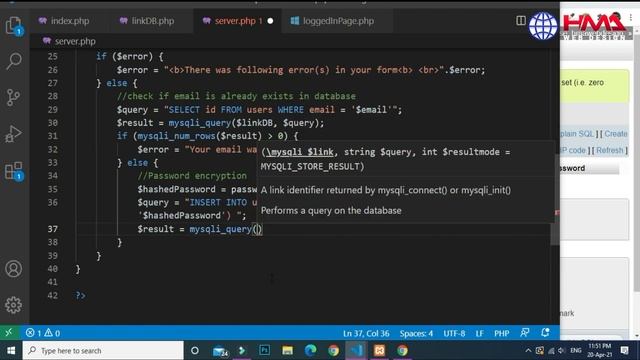Change language mode via PHP

coord(502,333)
